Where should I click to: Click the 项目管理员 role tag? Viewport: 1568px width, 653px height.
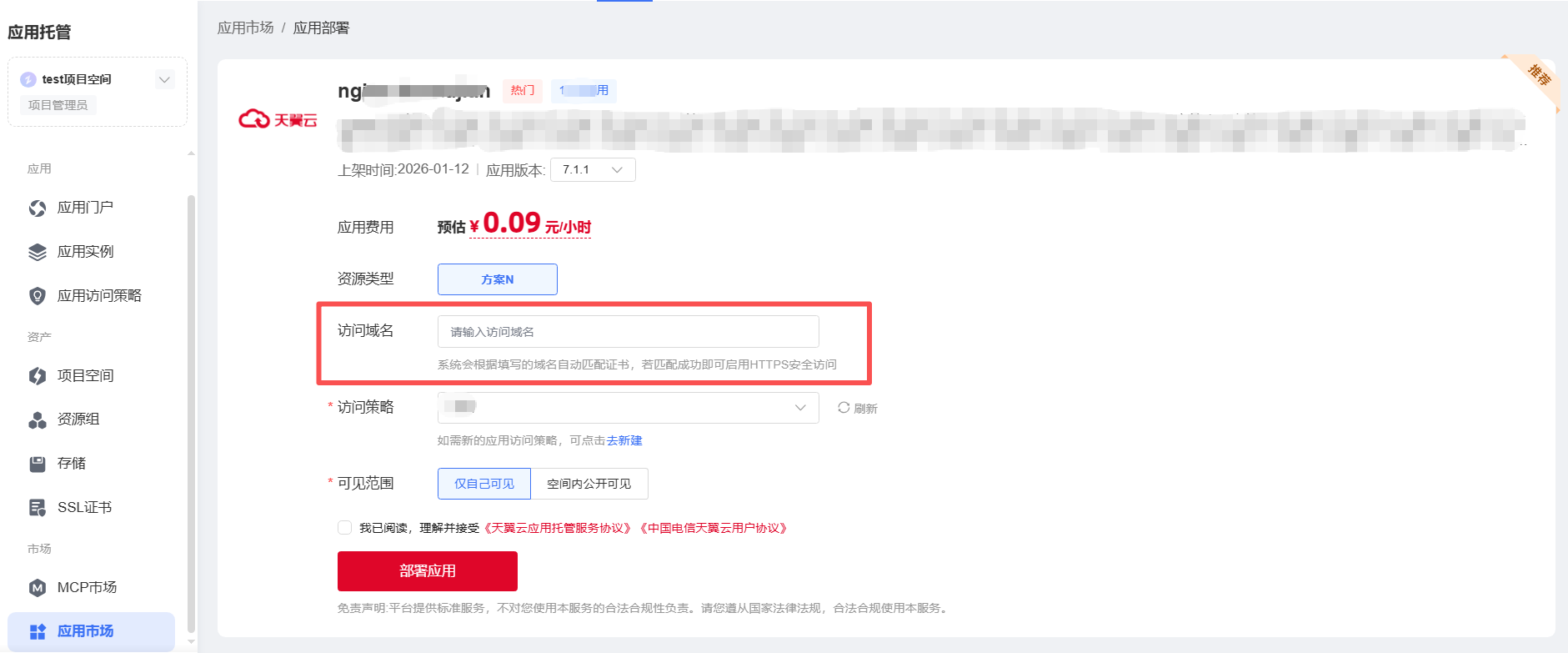click(58, 105)
